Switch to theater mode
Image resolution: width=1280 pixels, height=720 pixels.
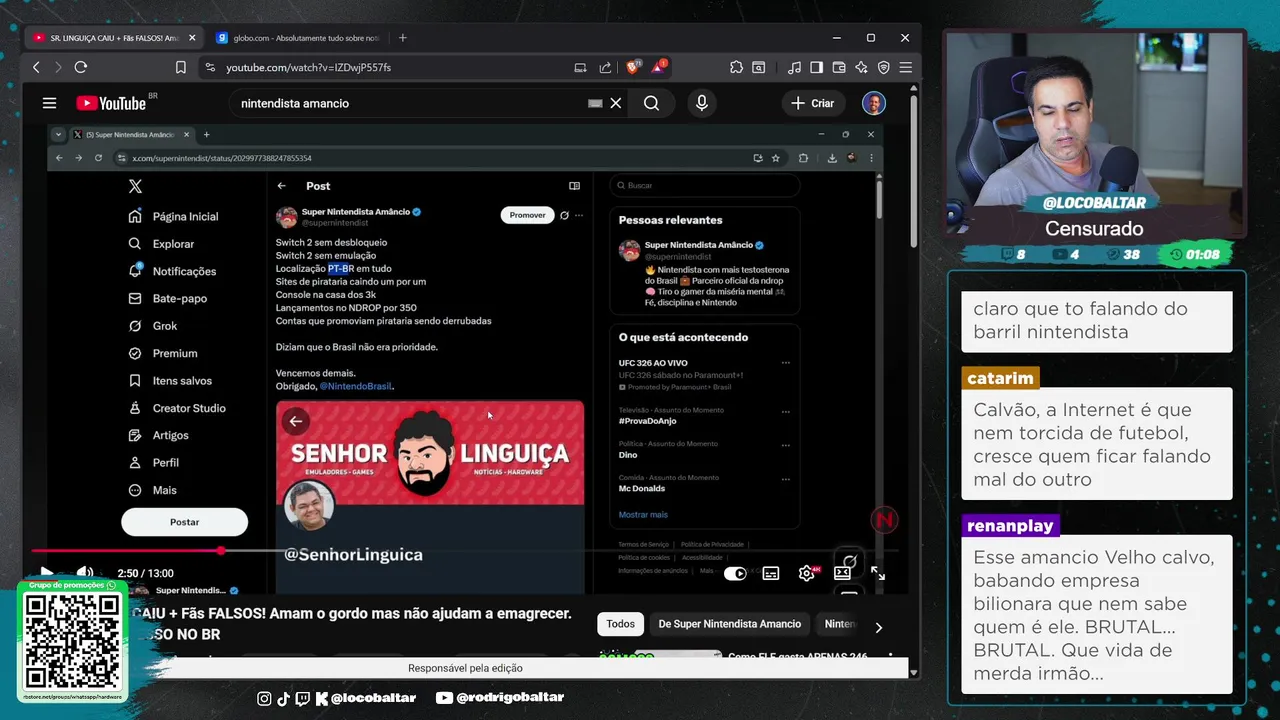tap(842, 573)
